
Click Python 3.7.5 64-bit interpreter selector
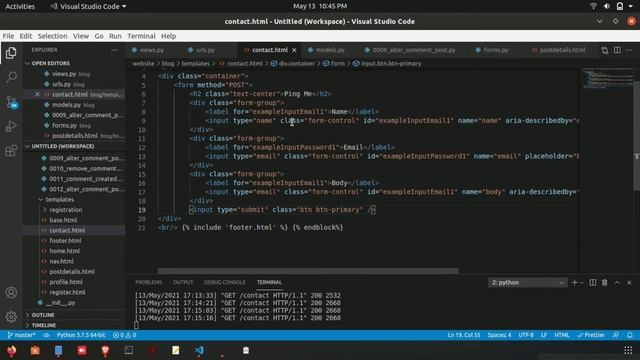[81, 335]
